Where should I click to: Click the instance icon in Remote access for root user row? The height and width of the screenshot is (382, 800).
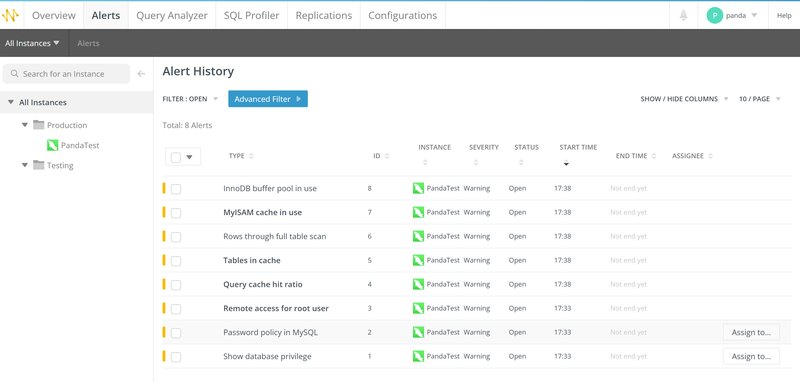[x=418, y=308]
